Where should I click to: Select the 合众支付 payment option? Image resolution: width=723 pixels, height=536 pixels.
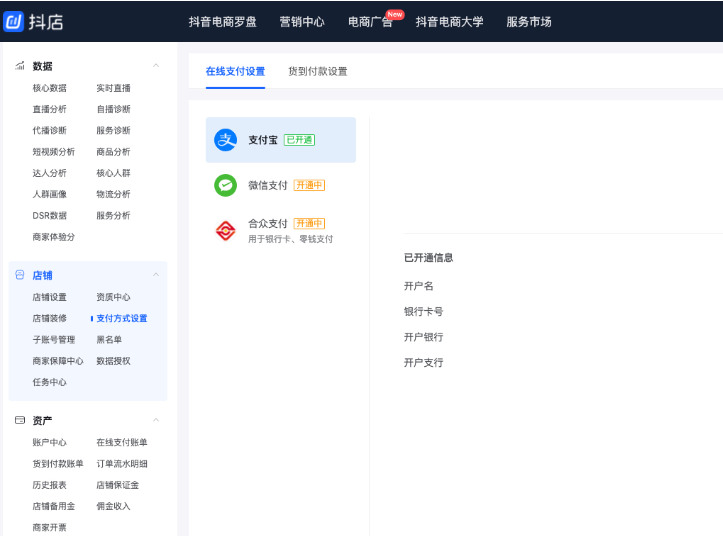point(281,230)
